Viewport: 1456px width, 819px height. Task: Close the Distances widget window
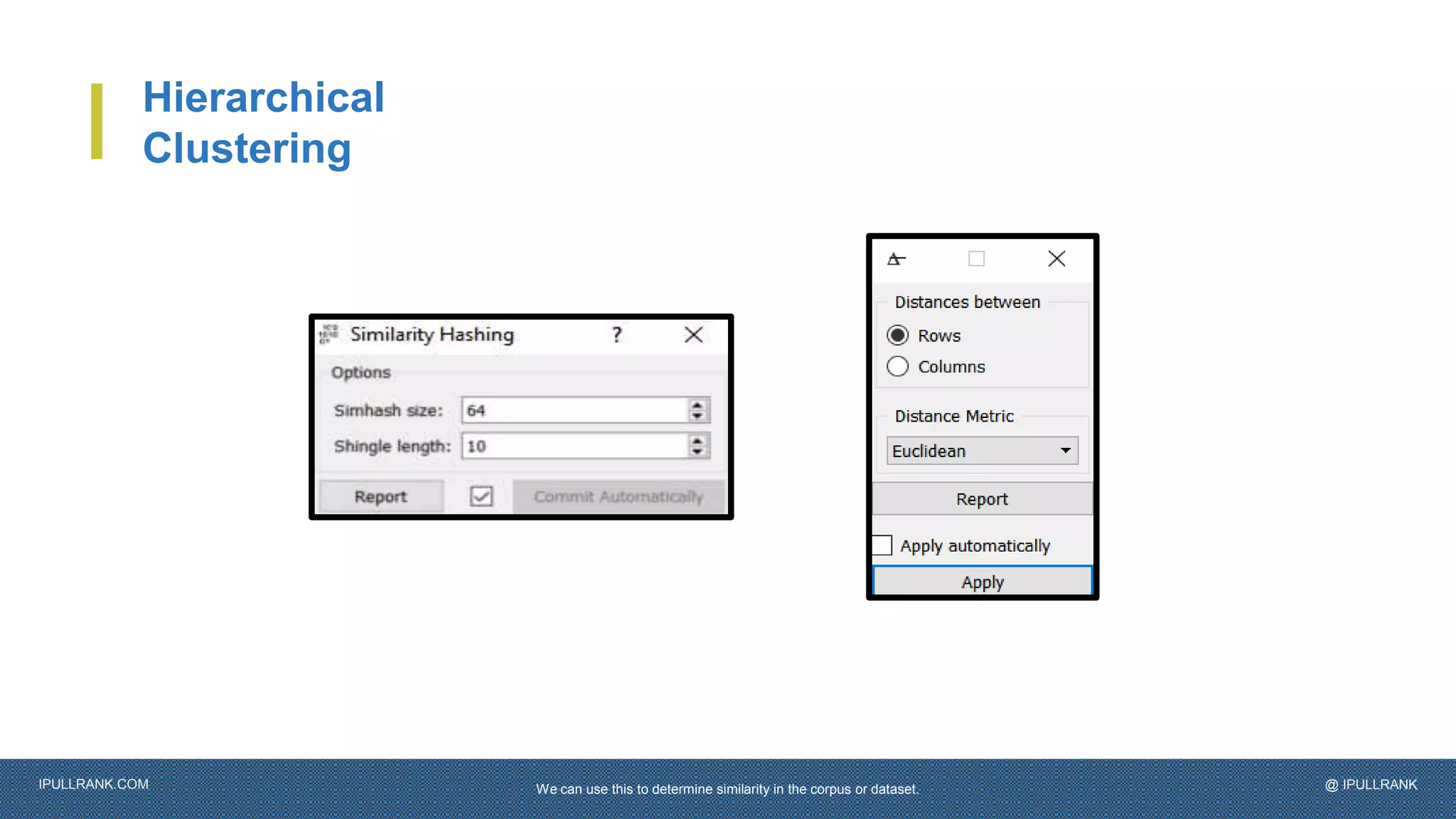click(1056, 259)
